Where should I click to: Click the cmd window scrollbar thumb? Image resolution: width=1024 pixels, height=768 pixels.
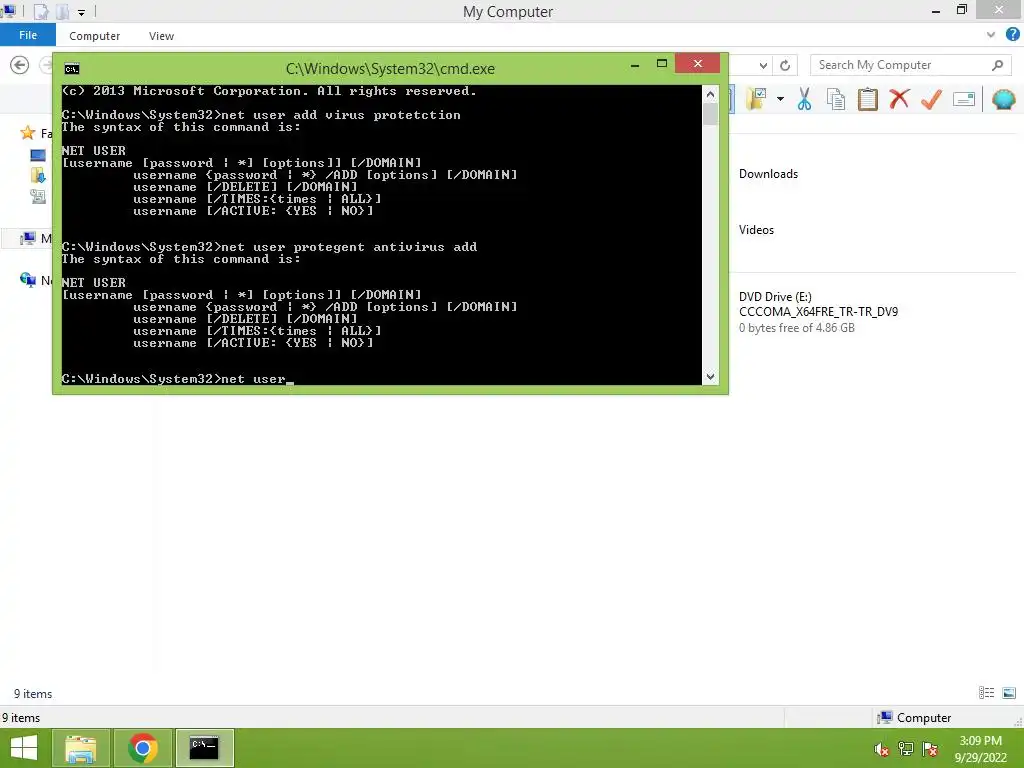coord(710,114)
